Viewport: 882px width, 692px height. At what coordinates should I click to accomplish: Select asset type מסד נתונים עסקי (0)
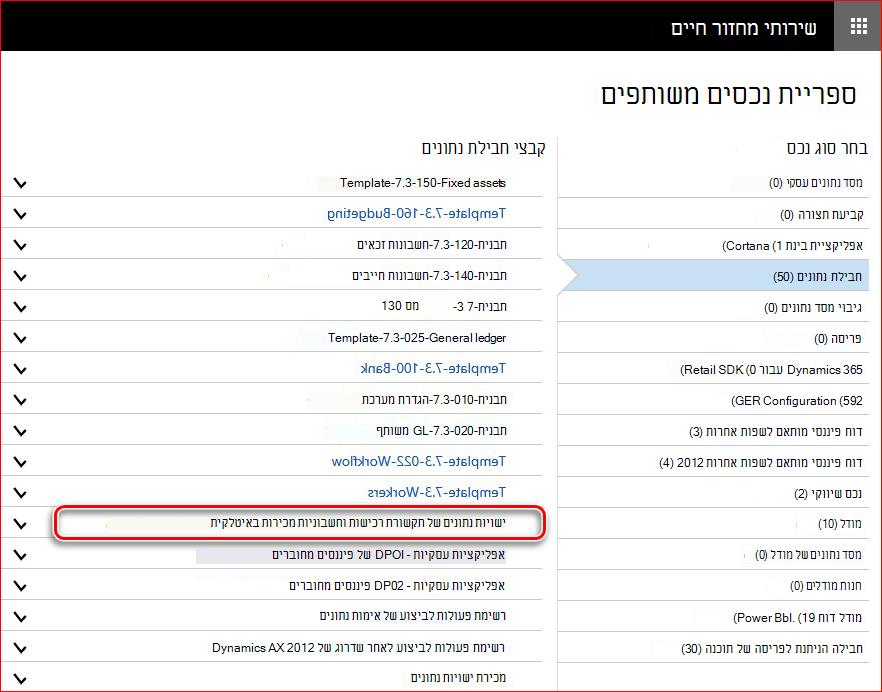pyautogui.click(x=815, y=183)
